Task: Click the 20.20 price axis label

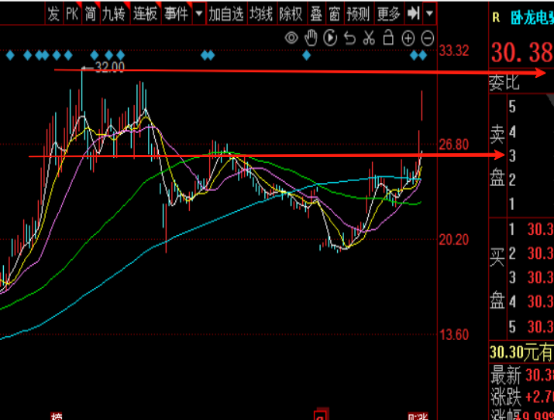Action: [x=454, y=240]
